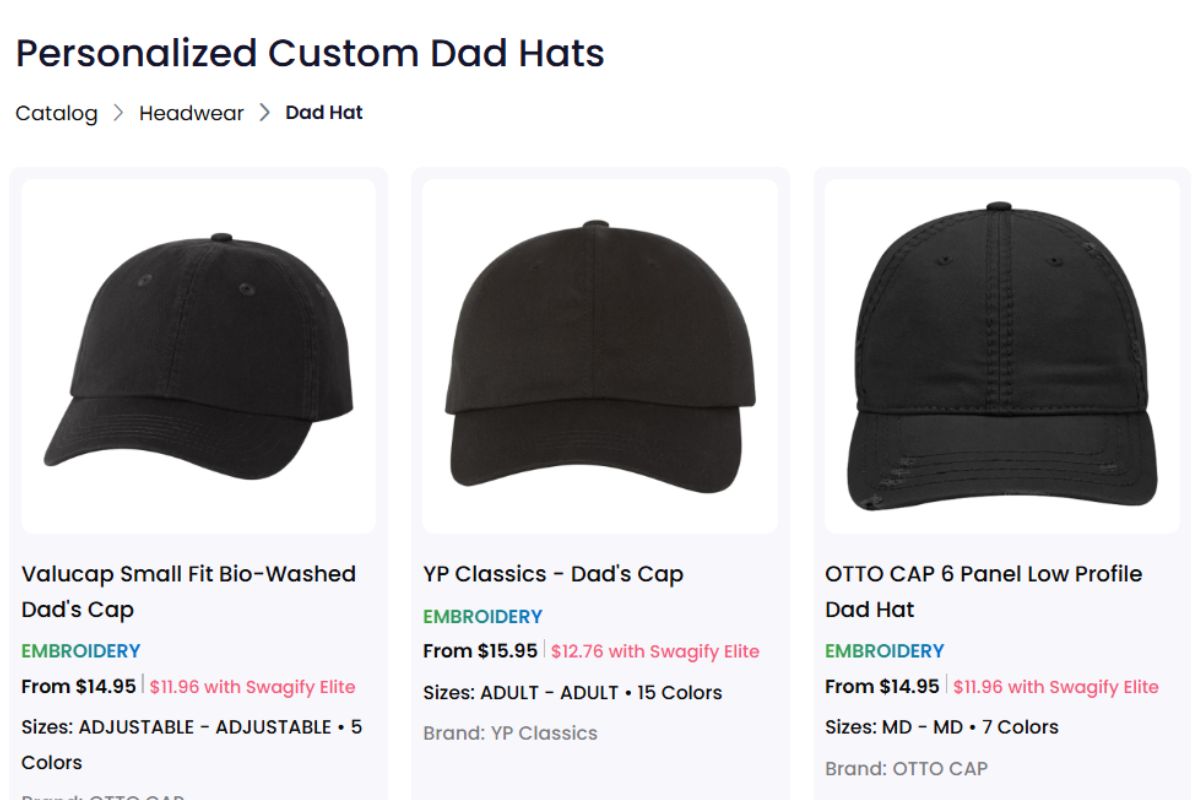The image size is (1200, 800).
Task: Click the Brand: YP Classics text
Action: [510, 733]
